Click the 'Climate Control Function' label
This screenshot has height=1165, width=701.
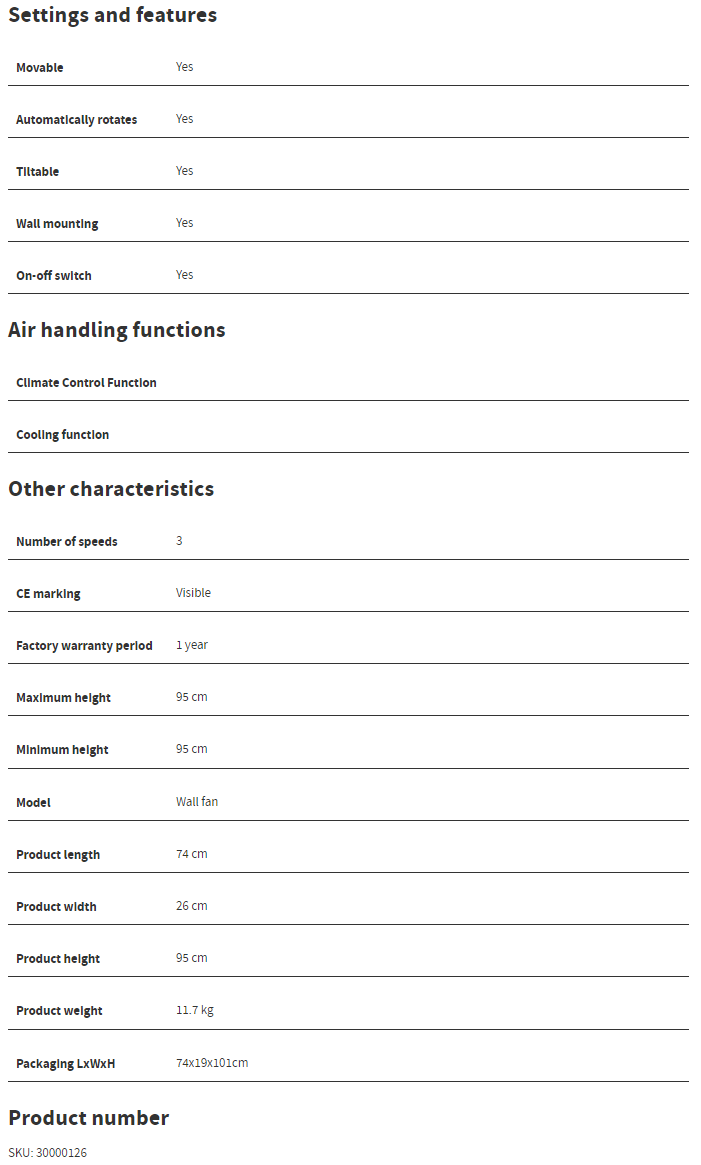coord(86,383)
